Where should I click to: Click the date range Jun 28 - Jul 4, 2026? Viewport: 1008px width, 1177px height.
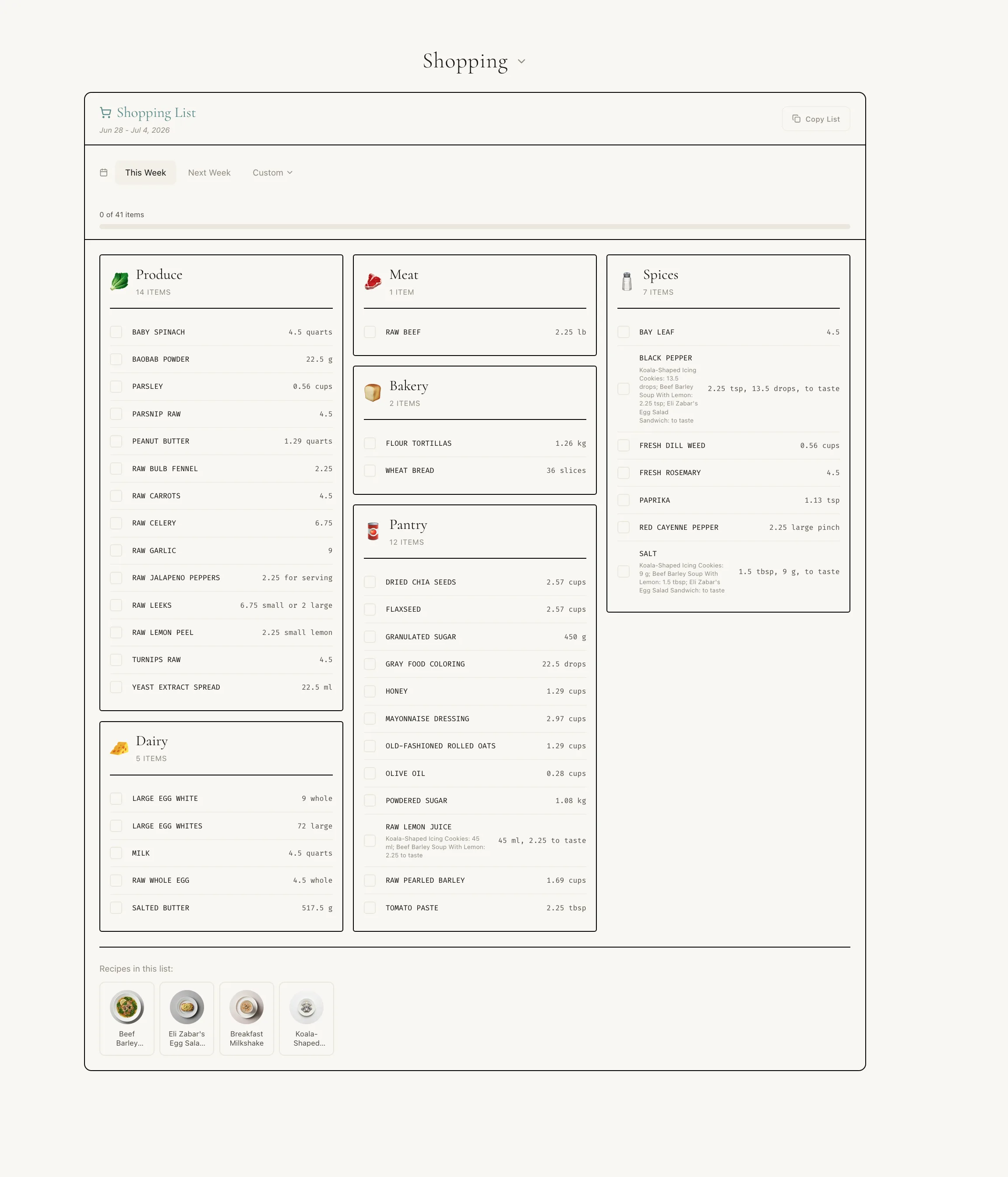coord(135,130)
